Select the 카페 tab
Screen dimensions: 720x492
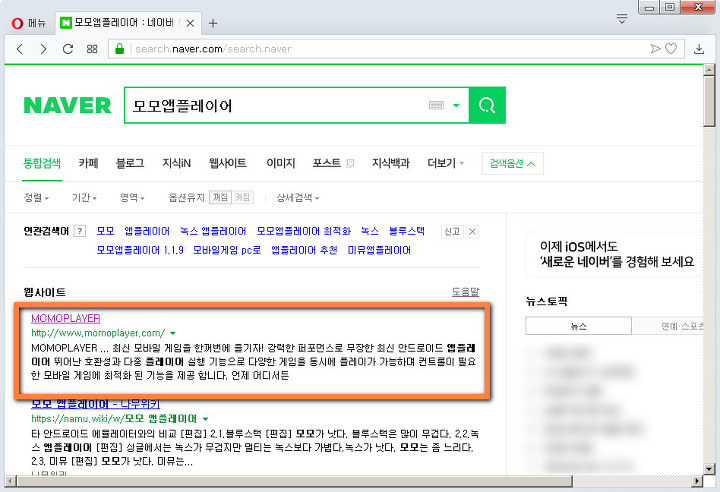tap(88, 163)
